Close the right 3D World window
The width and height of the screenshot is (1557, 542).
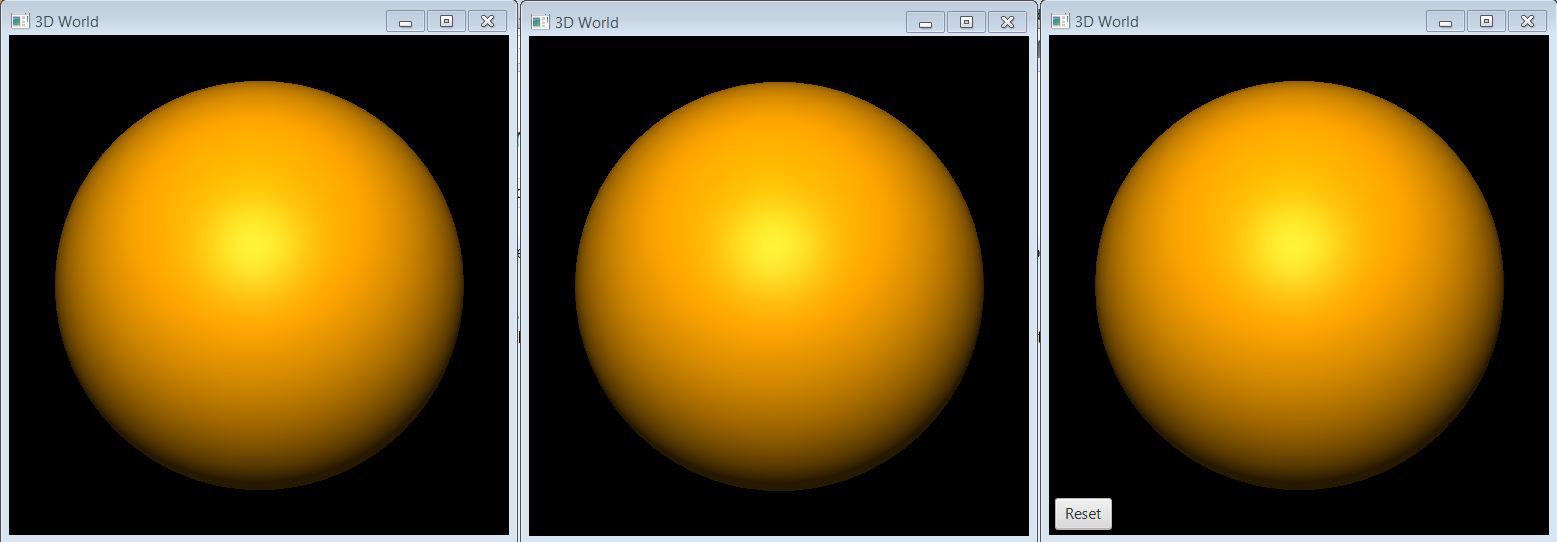1527,21
